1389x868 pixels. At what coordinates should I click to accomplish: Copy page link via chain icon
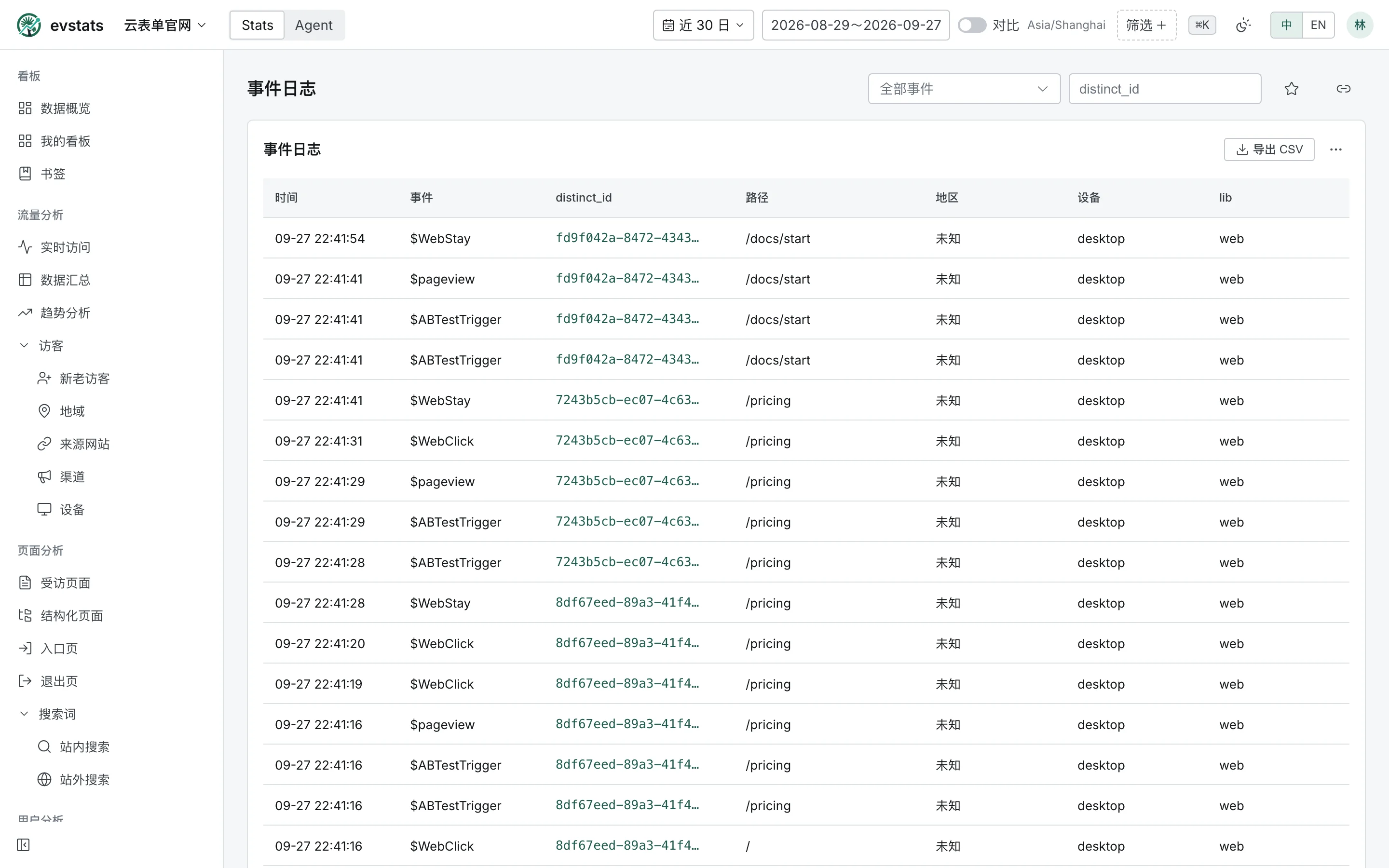click(x=1343, y=88)
